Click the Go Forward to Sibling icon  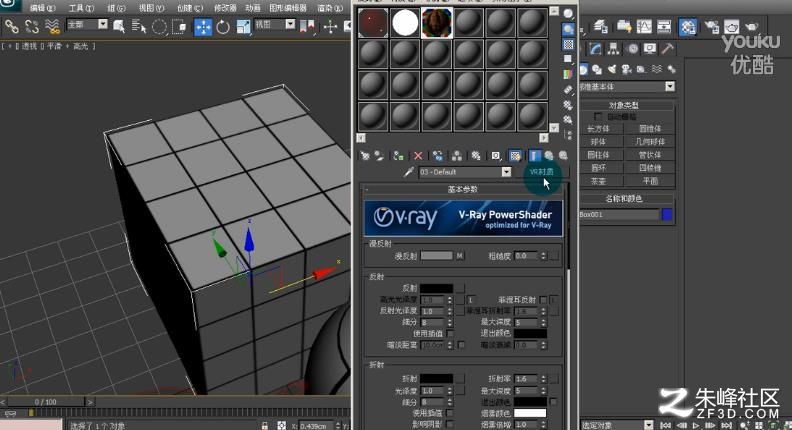[563, 156]
